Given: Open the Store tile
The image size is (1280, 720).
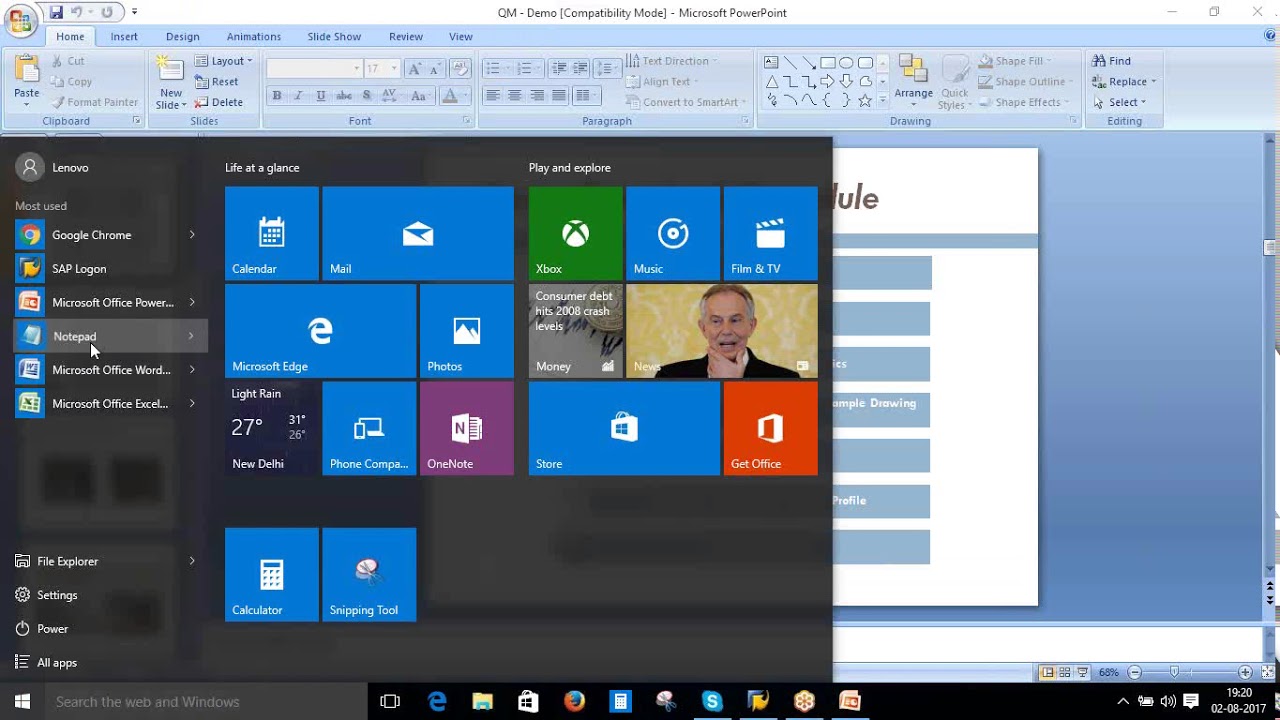Looking at the screenshot, I should (x=624, y=428).
